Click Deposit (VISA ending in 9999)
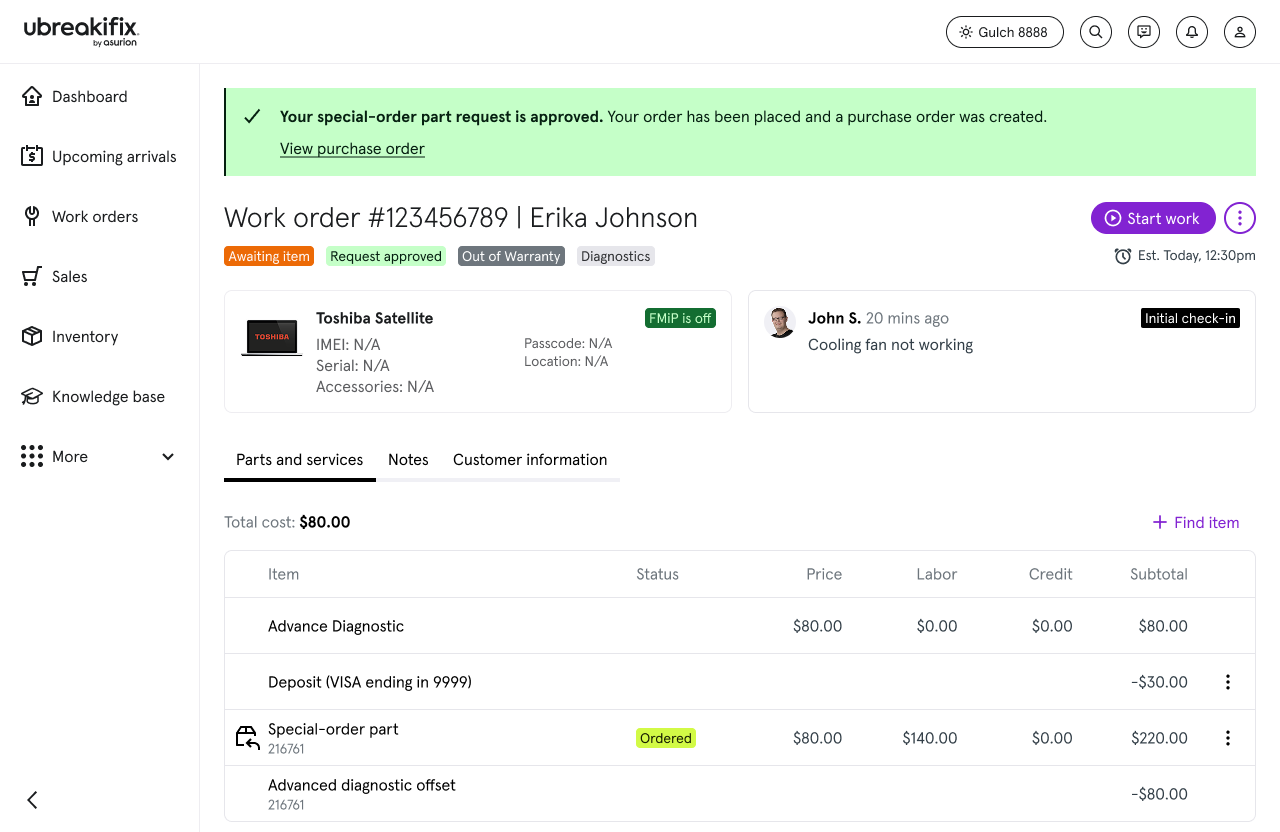This screenshot has height=832, width=1280. [x=370, y=682]
